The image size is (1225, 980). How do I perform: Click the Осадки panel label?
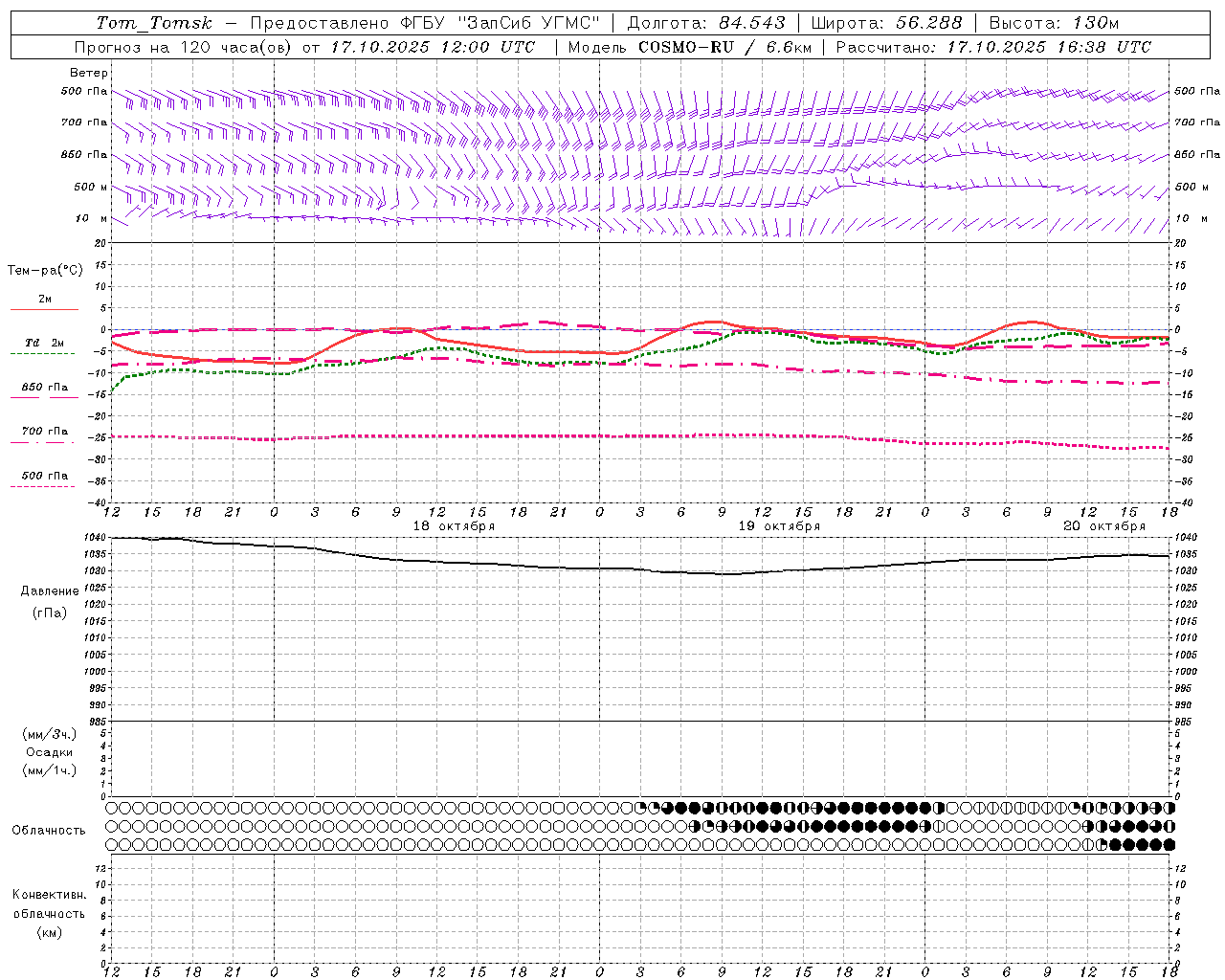[x=50, y=752]
